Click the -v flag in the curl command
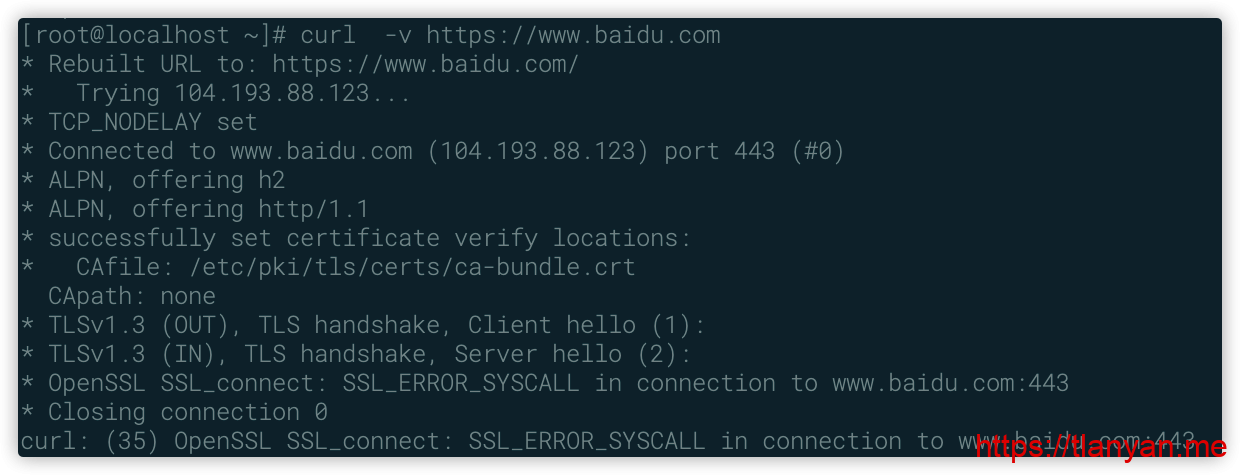Screen dimensions: 1240x475 397,35
